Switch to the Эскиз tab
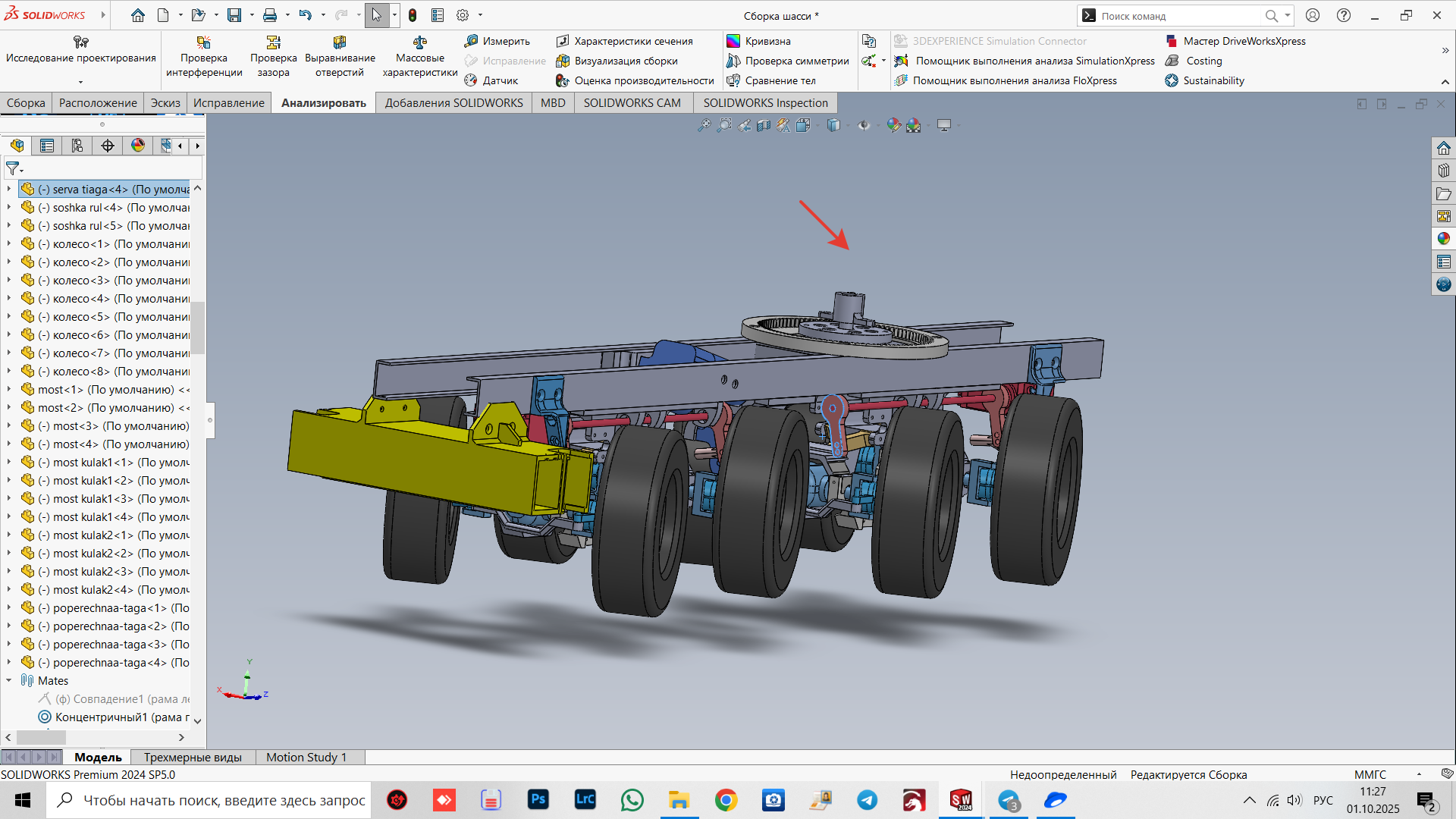Screen dimensions: 1456x819 165,103
